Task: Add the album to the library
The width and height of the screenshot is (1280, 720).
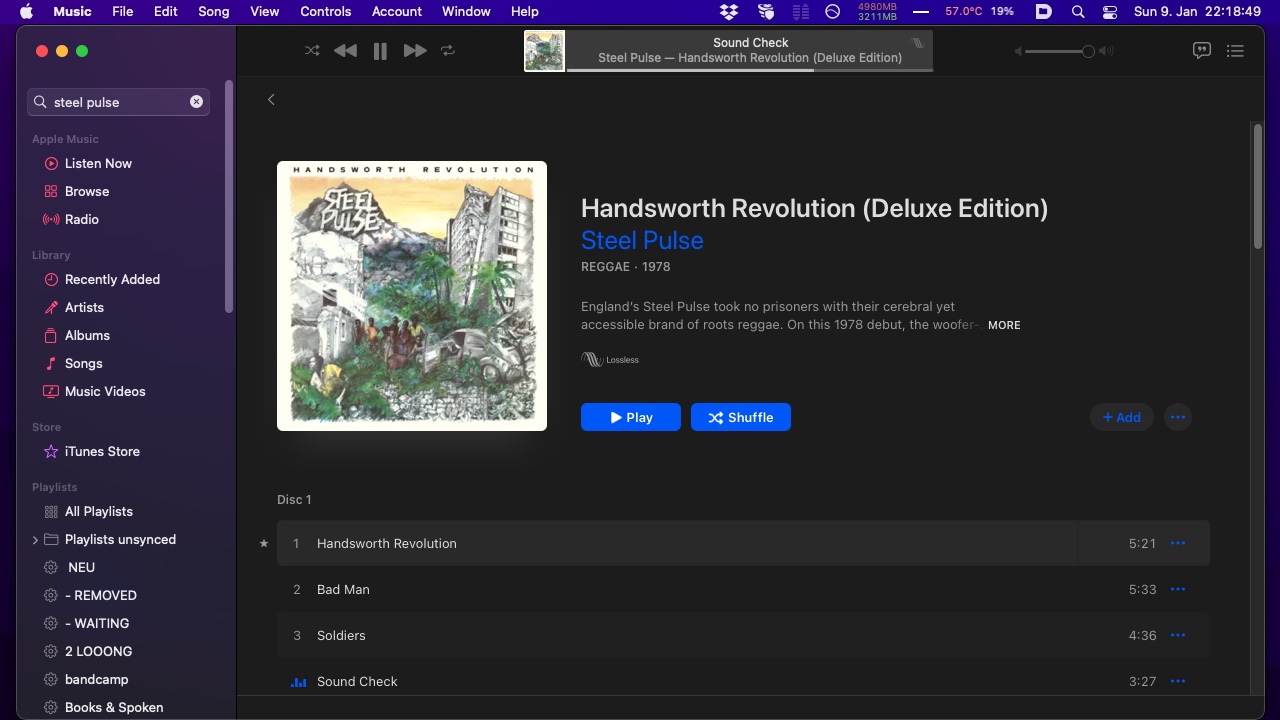Action: pos(1122,417)
